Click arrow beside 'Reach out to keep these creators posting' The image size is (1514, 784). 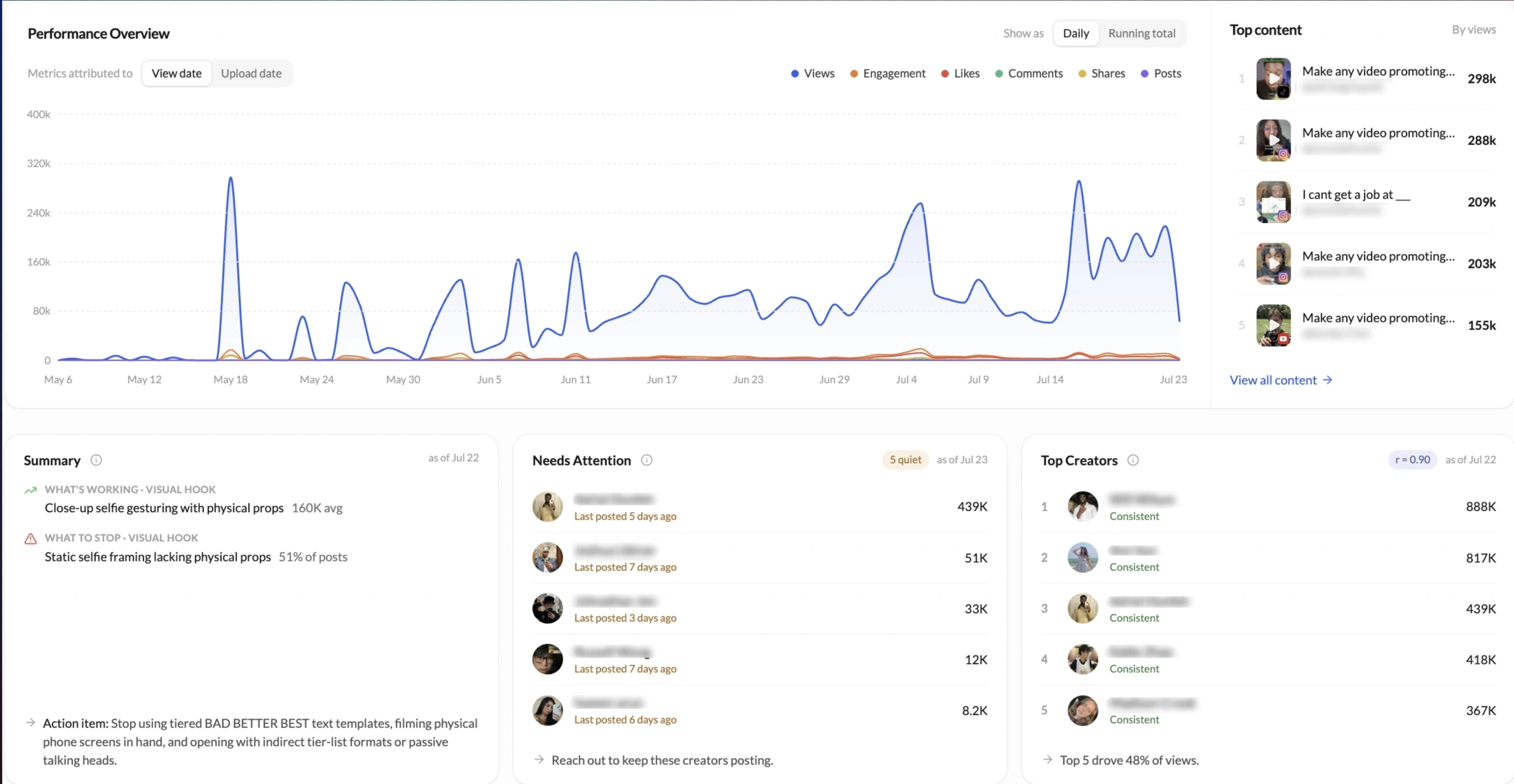click(x=539, y=759)
